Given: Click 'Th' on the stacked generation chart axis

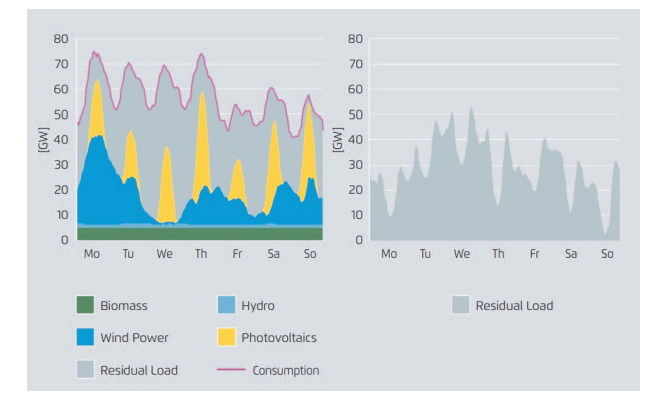Looking at the screenshot, I should pos(201,254).
